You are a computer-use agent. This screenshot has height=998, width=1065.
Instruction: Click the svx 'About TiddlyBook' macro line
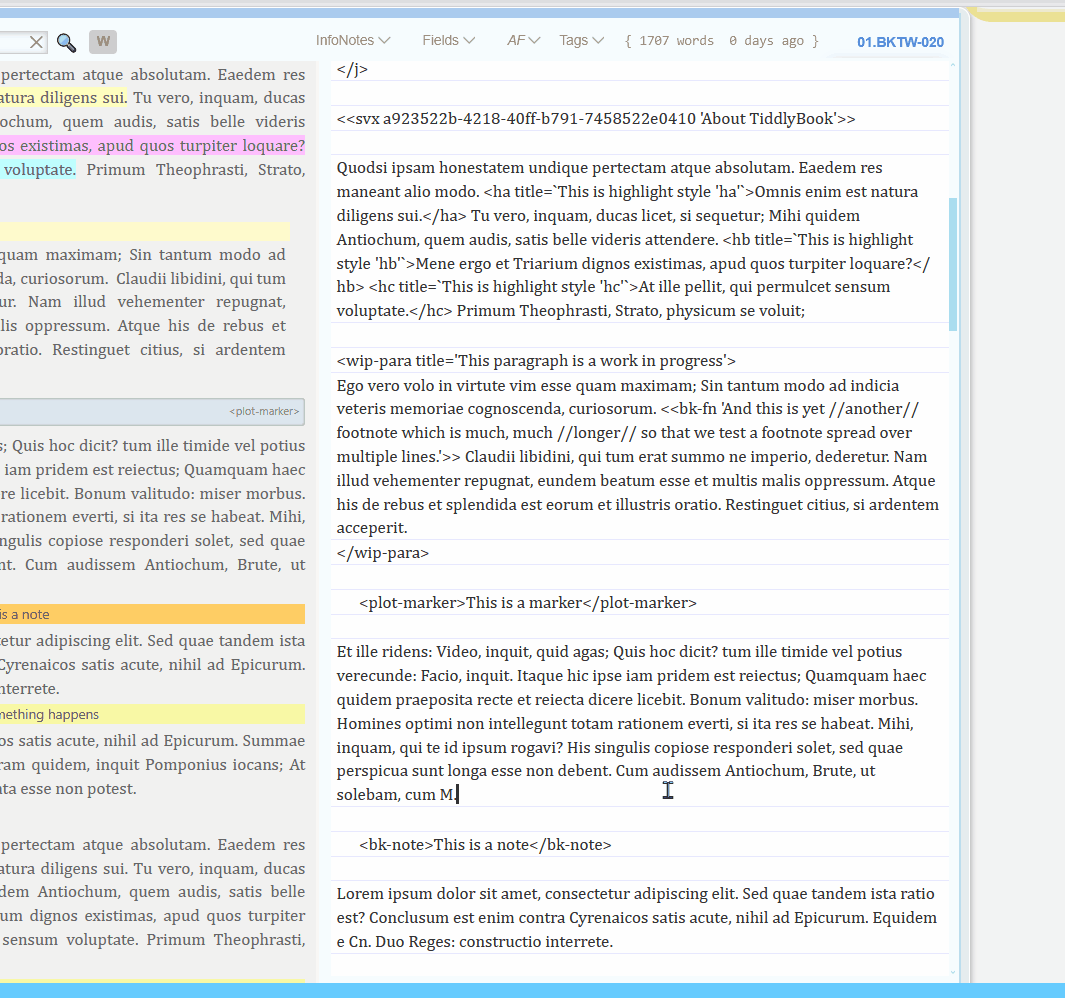(596, 119)
